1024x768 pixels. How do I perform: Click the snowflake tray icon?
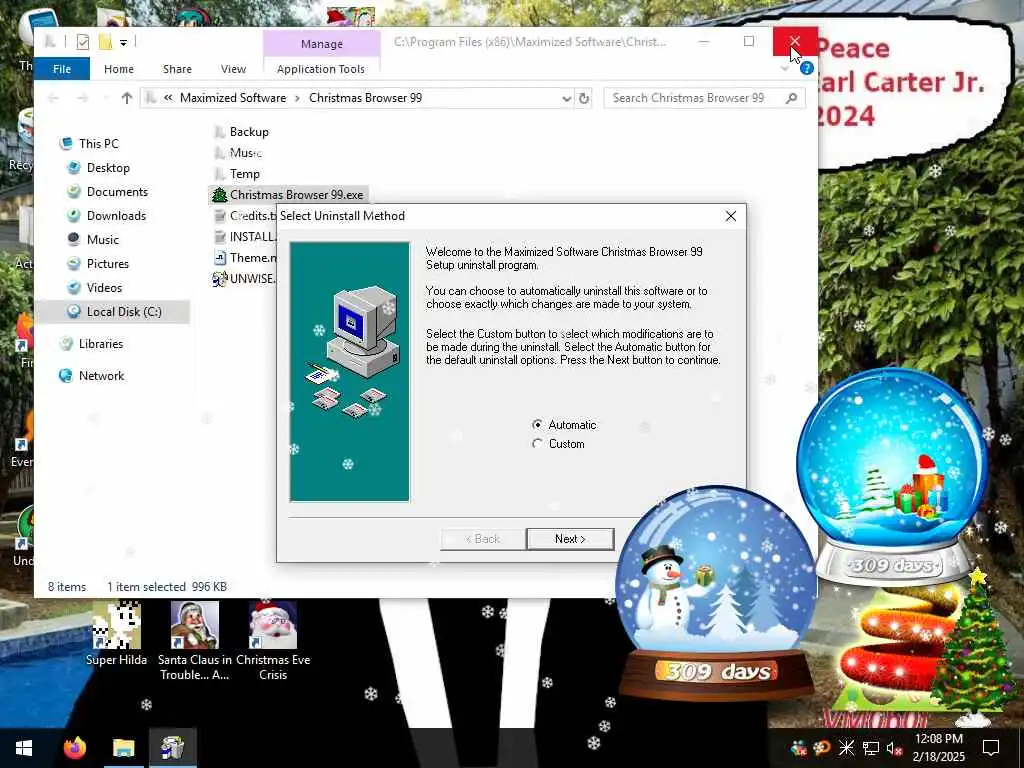(x=846, y=748)
